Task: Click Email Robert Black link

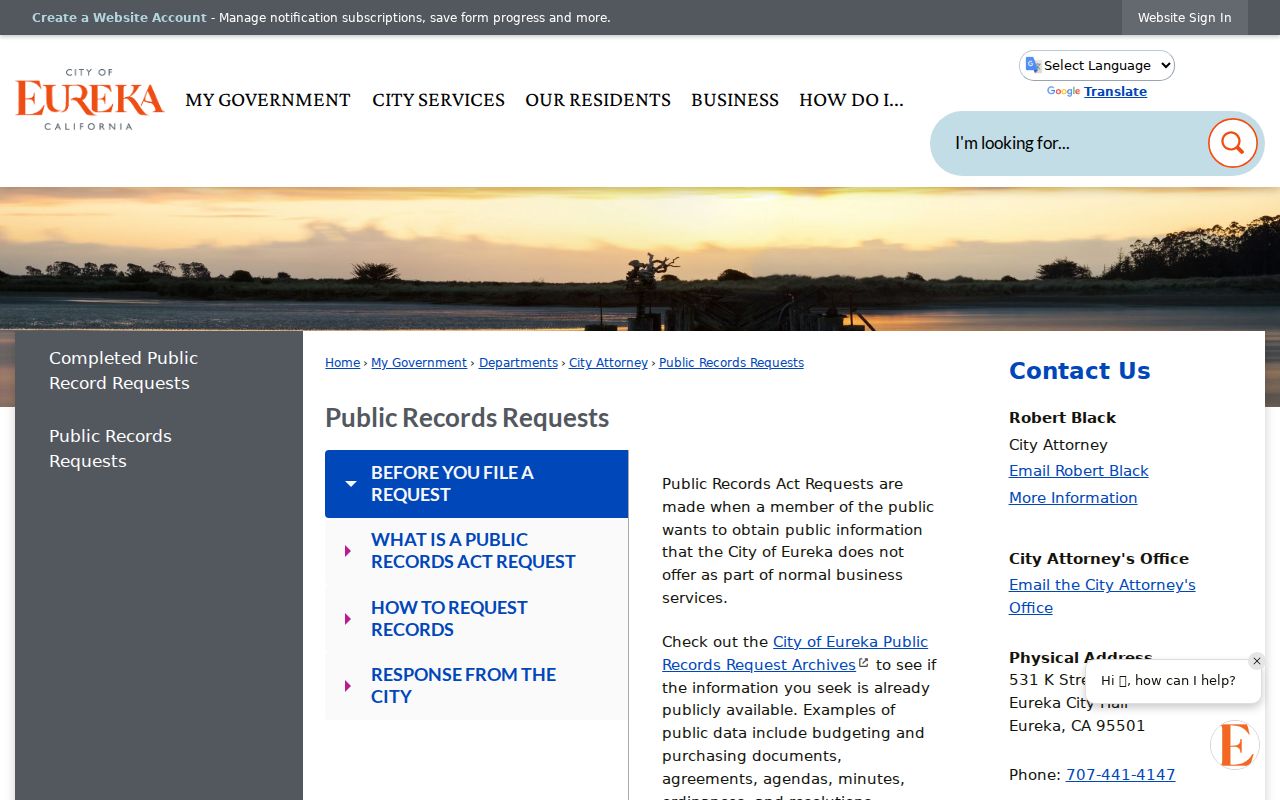Action: [1079, 471]
